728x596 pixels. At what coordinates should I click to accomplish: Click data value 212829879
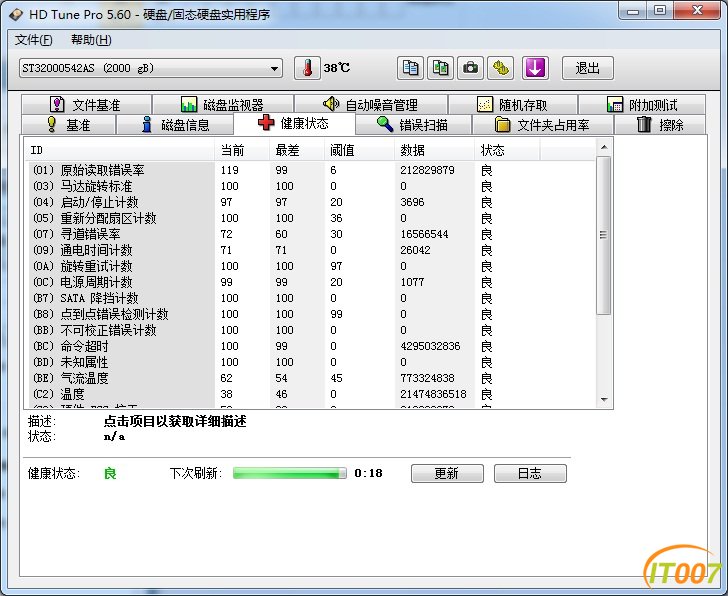click(427, 170)
